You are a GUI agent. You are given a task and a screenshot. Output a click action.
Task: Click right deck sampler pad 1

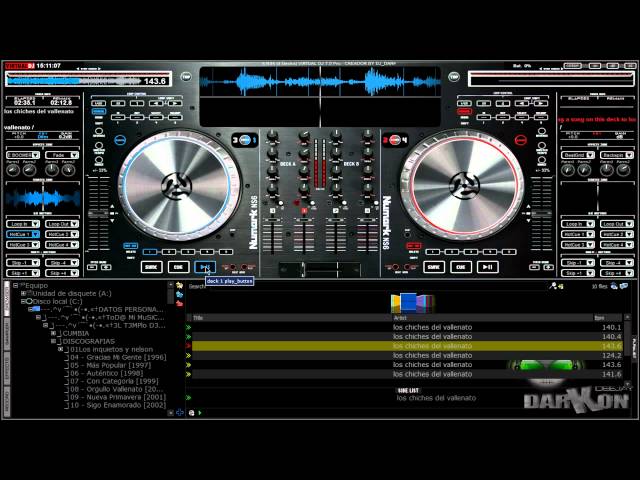pyautogui.click(x=433, y=252)
